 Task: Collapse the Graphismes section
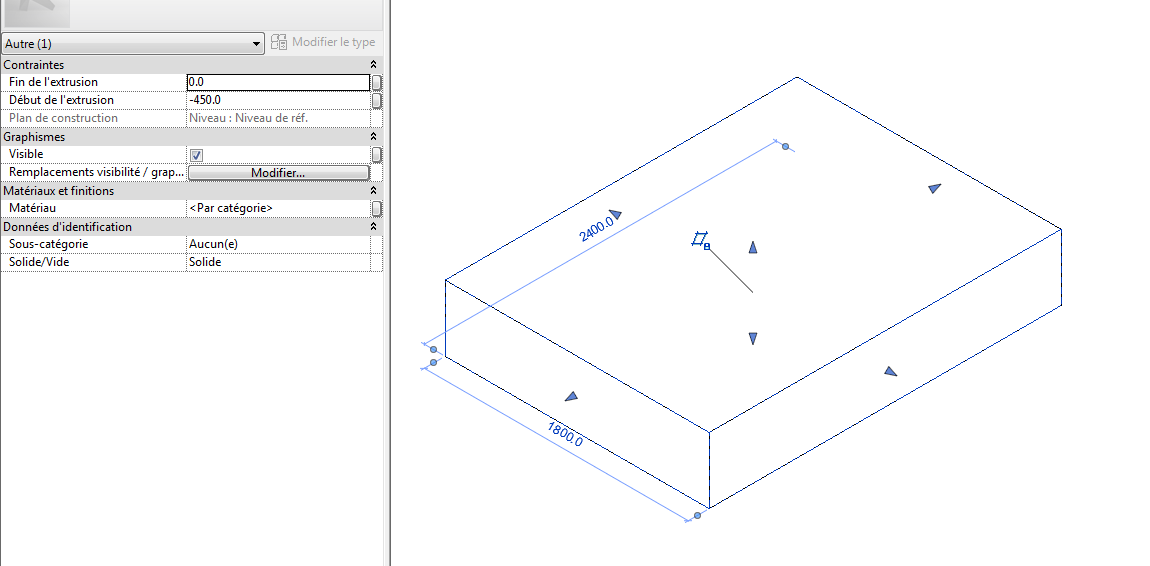click(373, 137)
